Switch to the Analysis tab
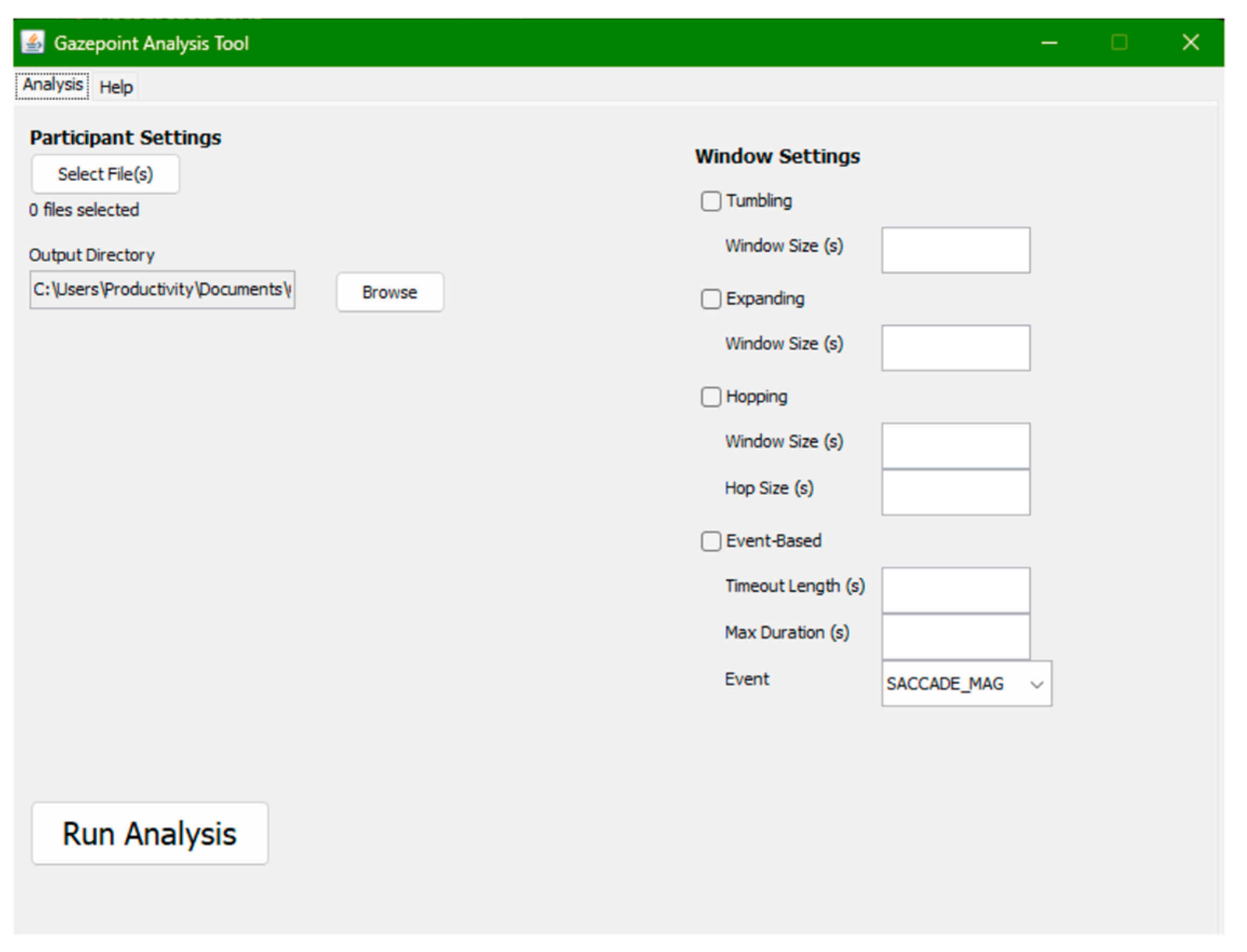 [x=52, y=86]
